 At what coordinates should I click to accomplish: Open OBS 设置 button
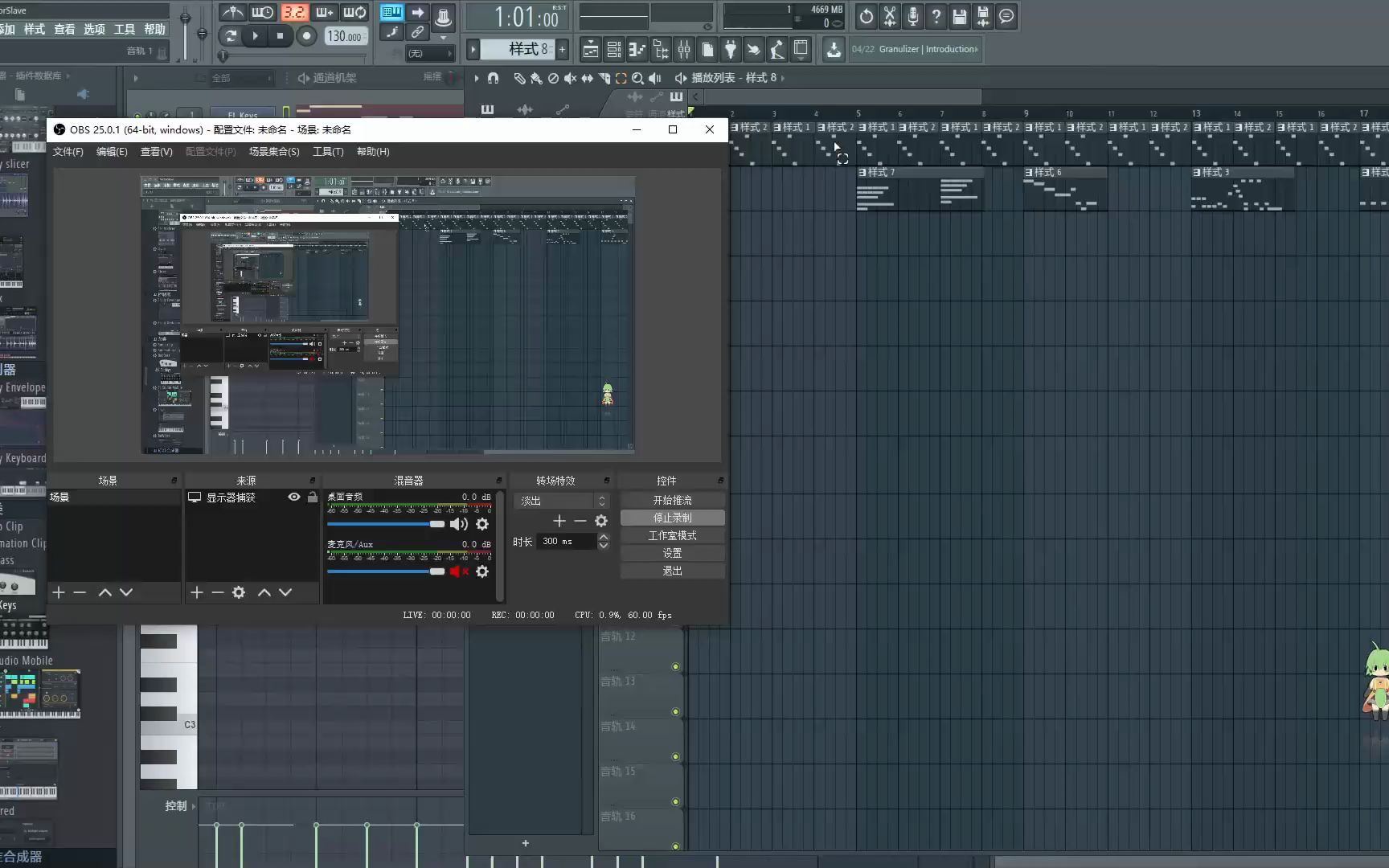pyautogui.click(x=672, y=553)
